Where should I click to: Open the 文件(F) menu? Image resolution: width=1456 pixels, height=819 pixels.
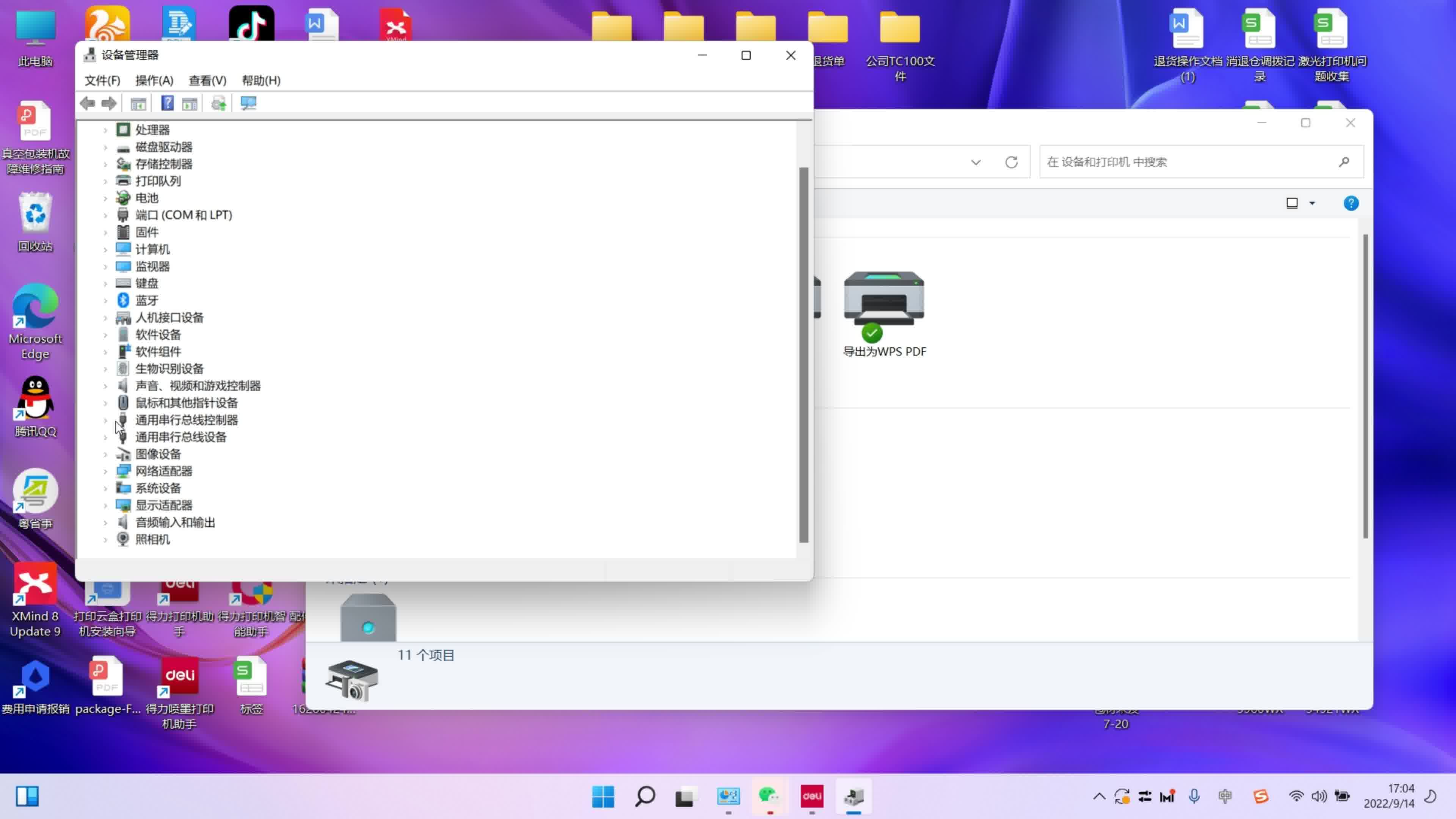102,81
